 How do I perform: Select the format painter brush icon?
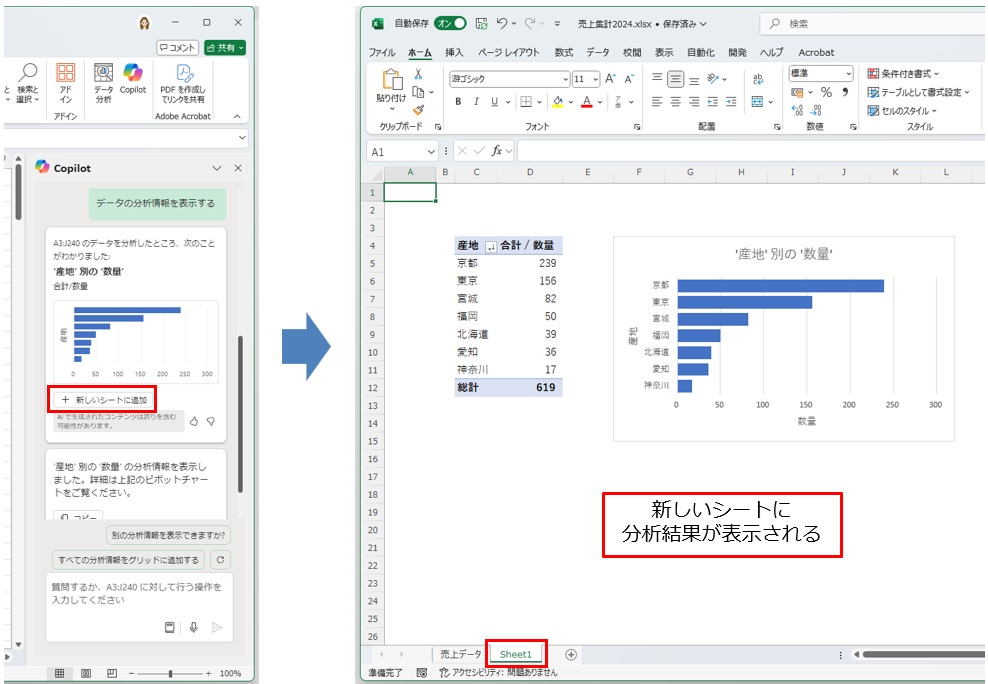(x=418, y=108)
